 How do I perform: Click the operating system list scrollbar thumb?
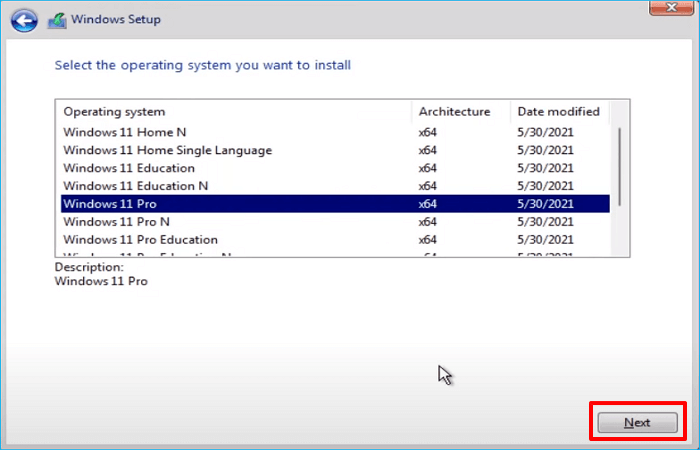tap(621, 165)
